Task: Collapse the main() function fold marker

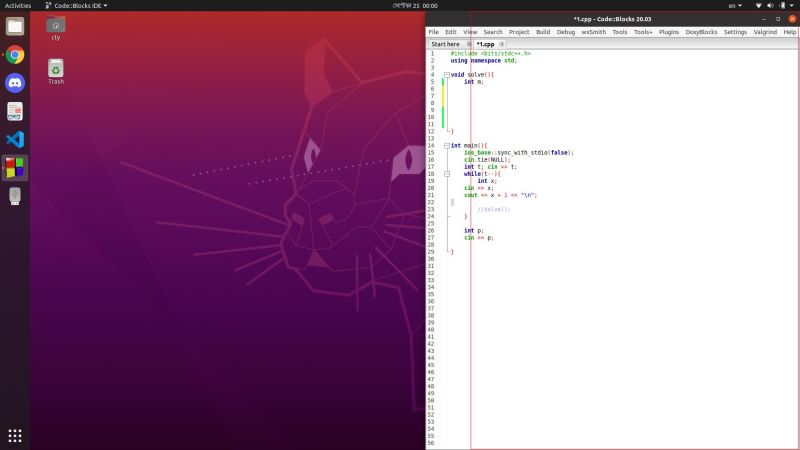Action: click(x=447, y=146)
